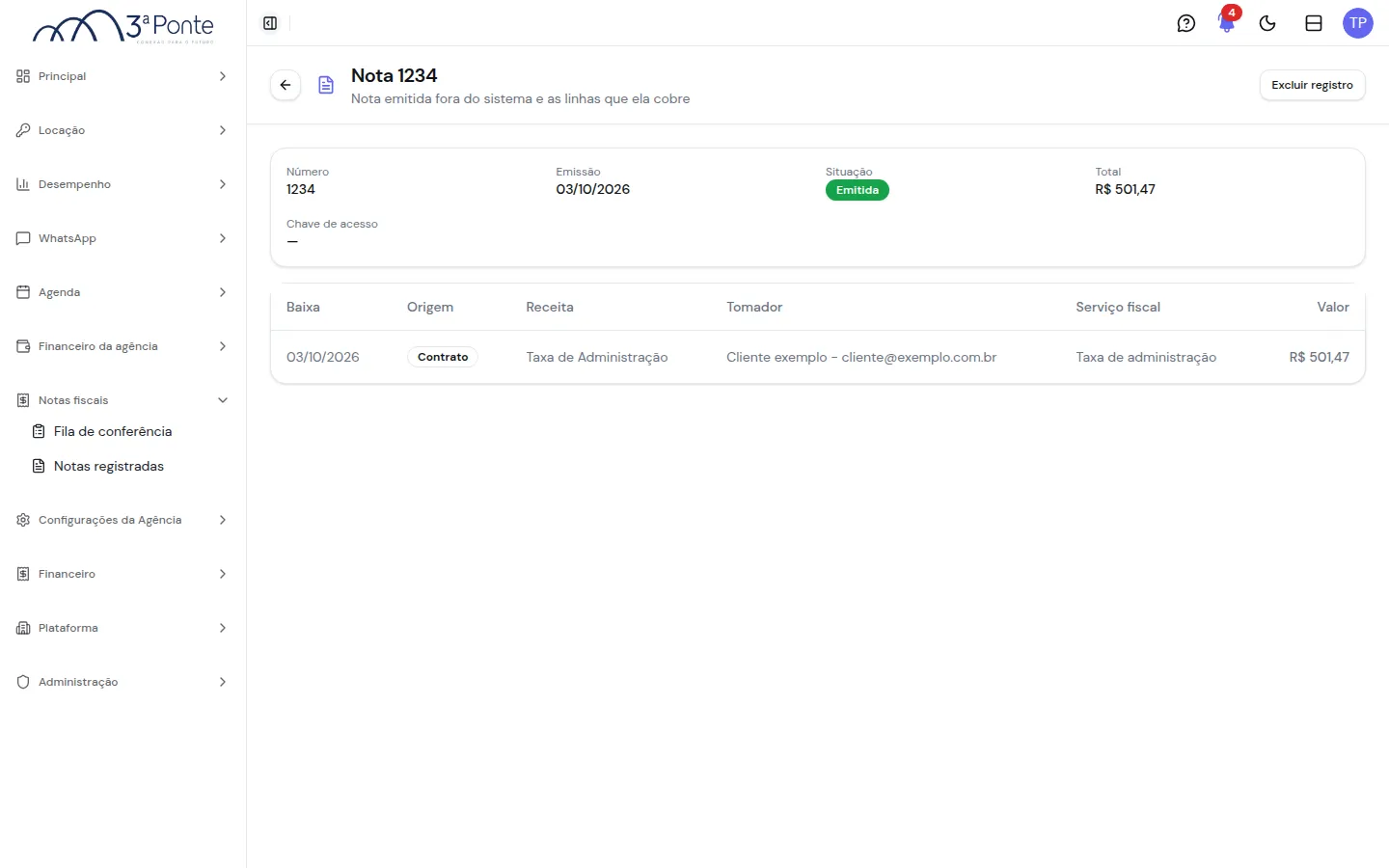Click the Desempenho chart icon
Viewport: 1389px width, 868px height.
[23, 184]
